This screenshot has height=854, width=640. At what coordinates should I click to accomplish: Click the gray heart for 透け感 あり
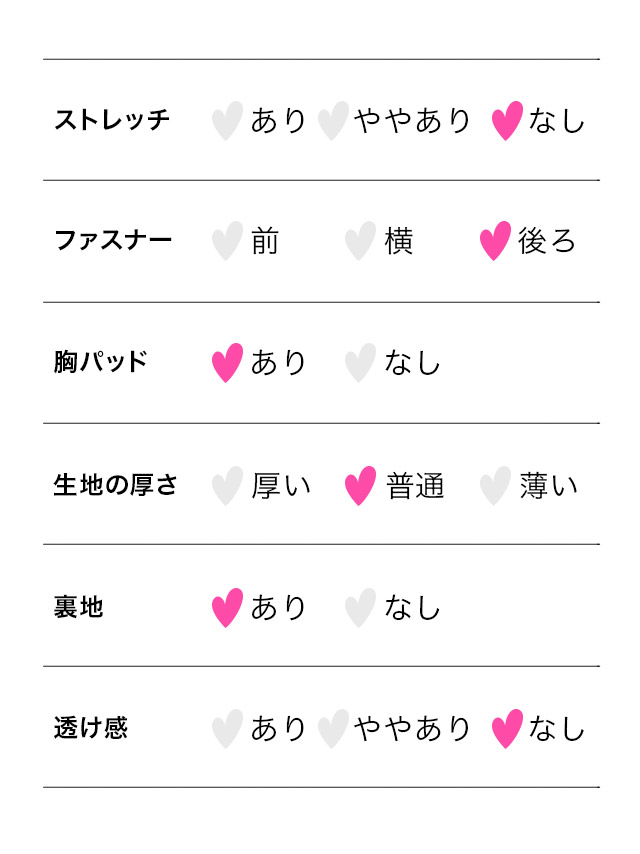227,729
